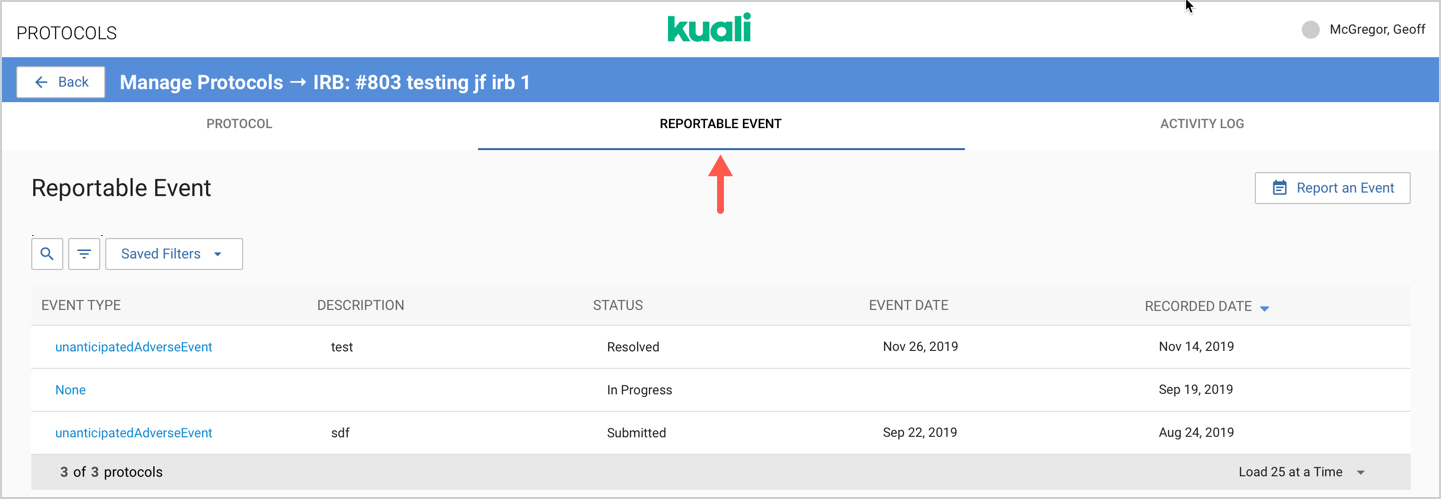Click the McGregor, Geoff user name
Screen dimensions: 1441x499
point(1377,30)
